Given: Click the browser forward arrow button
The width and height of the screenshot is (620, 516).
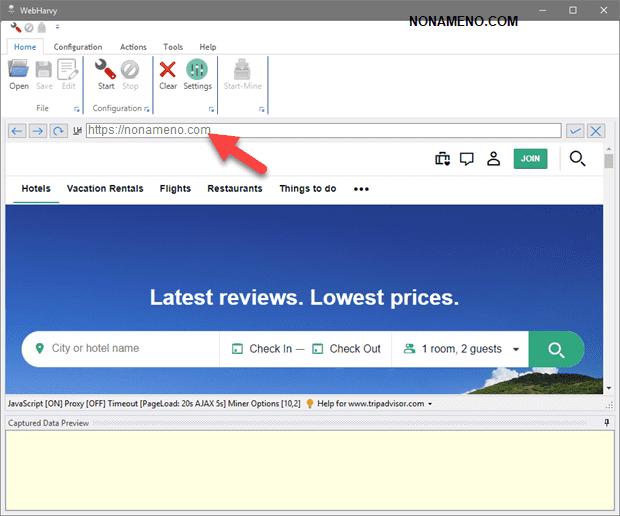Looking at the screenshot, I should click(x=37, y=131).
